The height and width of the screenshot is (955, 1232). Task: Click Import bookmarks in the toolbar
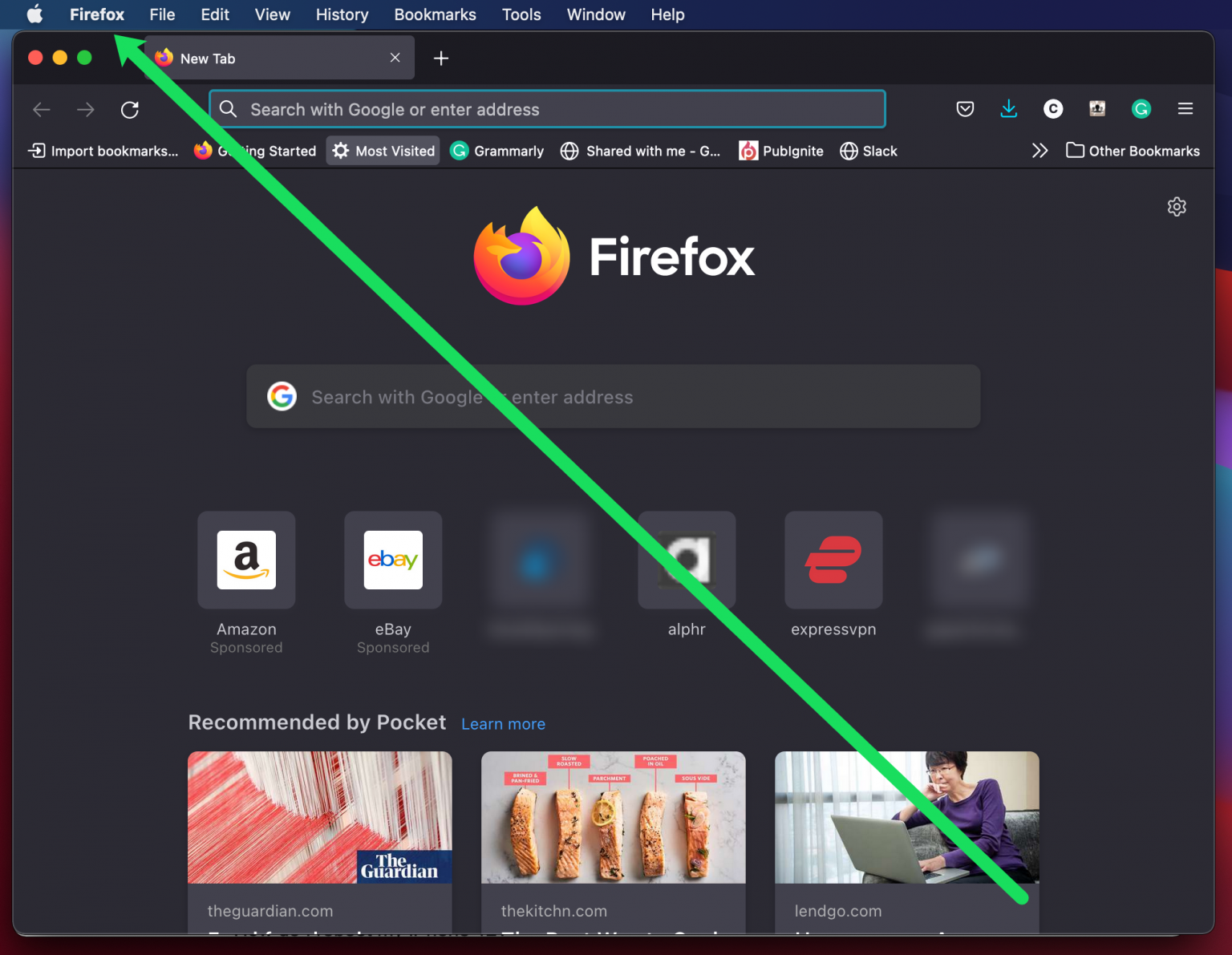click(102, 151)
